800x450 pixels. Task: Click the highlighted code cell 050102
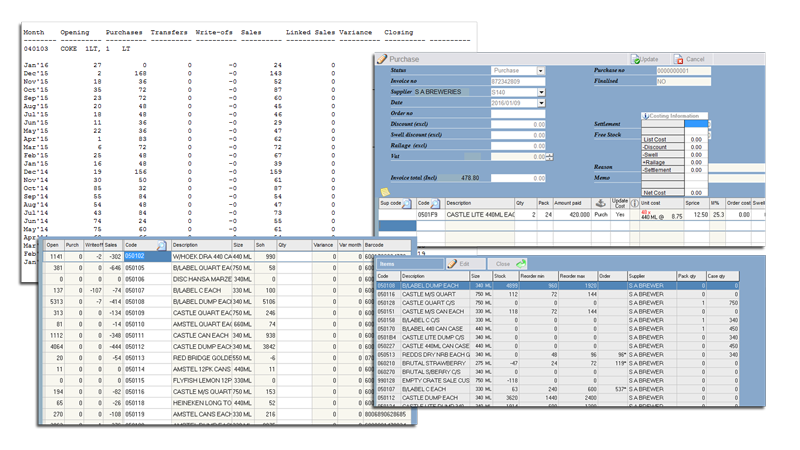147,257
